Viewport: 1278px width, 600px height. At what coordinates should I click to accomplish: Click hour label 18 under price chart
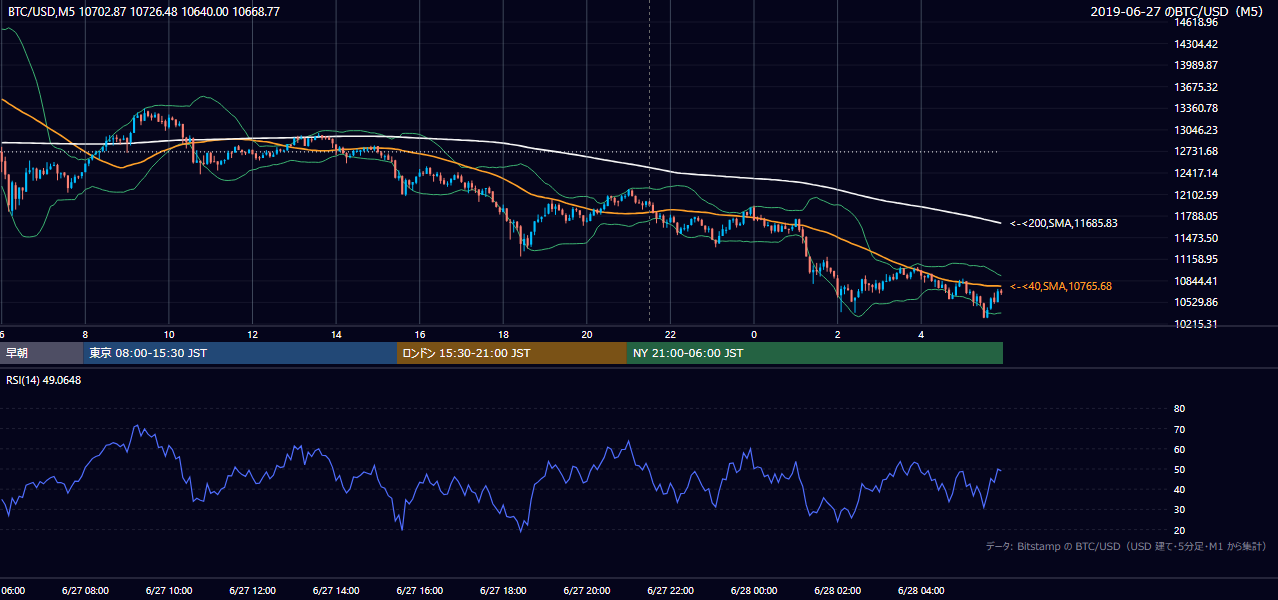click(503, 335)
